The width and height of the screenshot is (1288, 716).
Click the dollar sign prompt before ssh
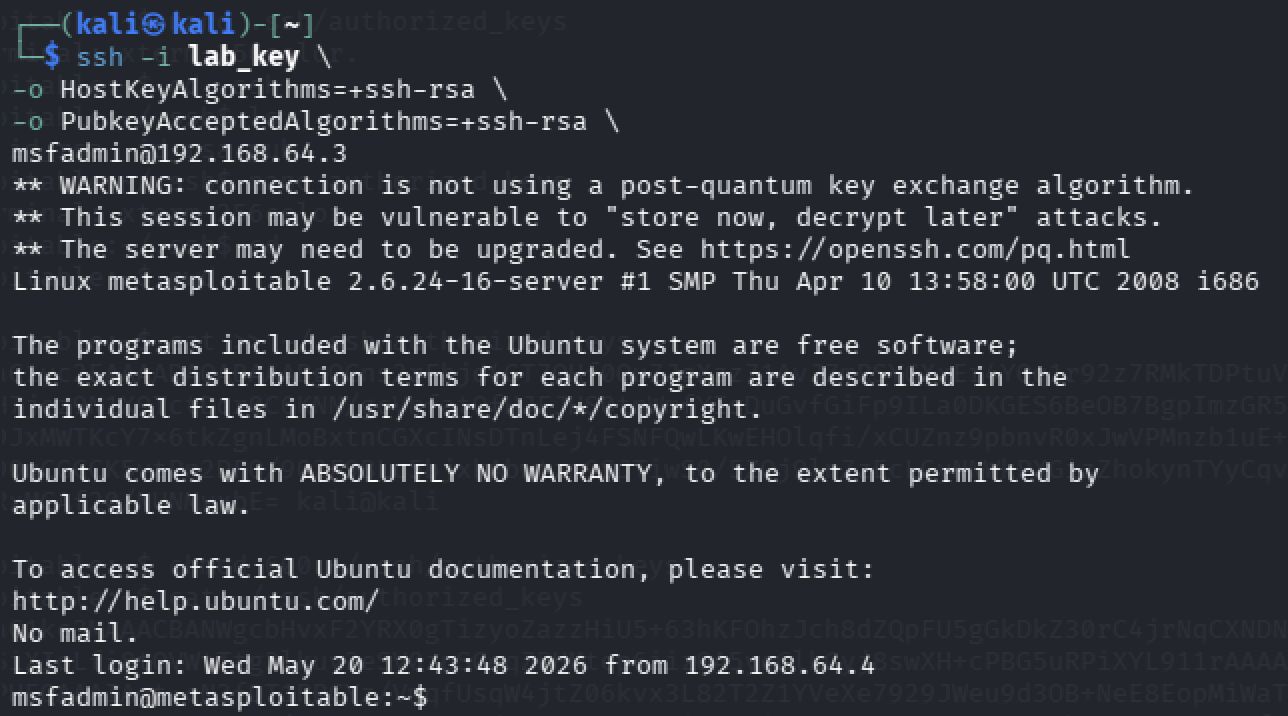click(x=52, y=57)
